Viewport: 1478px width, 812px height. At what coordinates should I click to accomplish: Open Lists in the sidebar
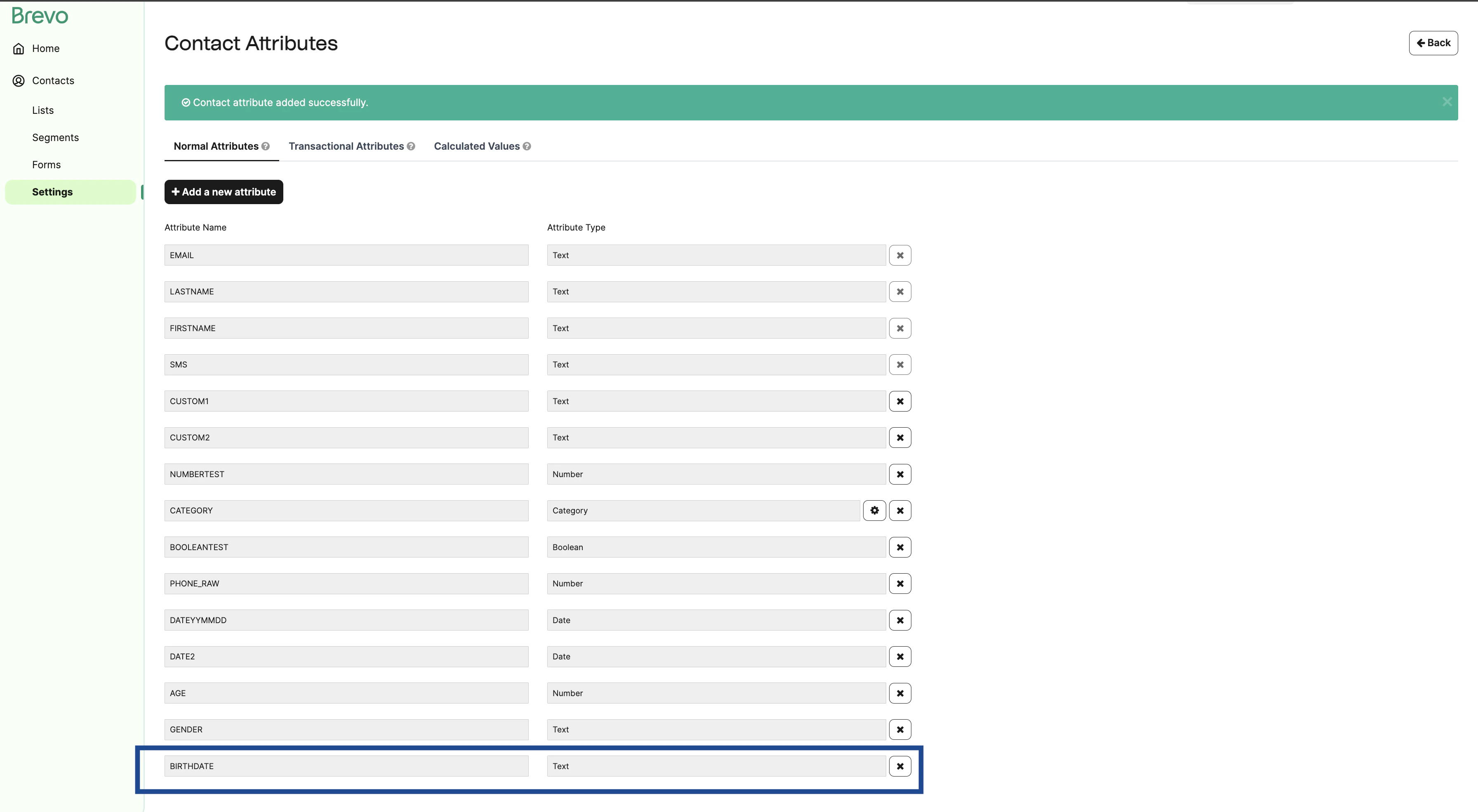[43, 110]
